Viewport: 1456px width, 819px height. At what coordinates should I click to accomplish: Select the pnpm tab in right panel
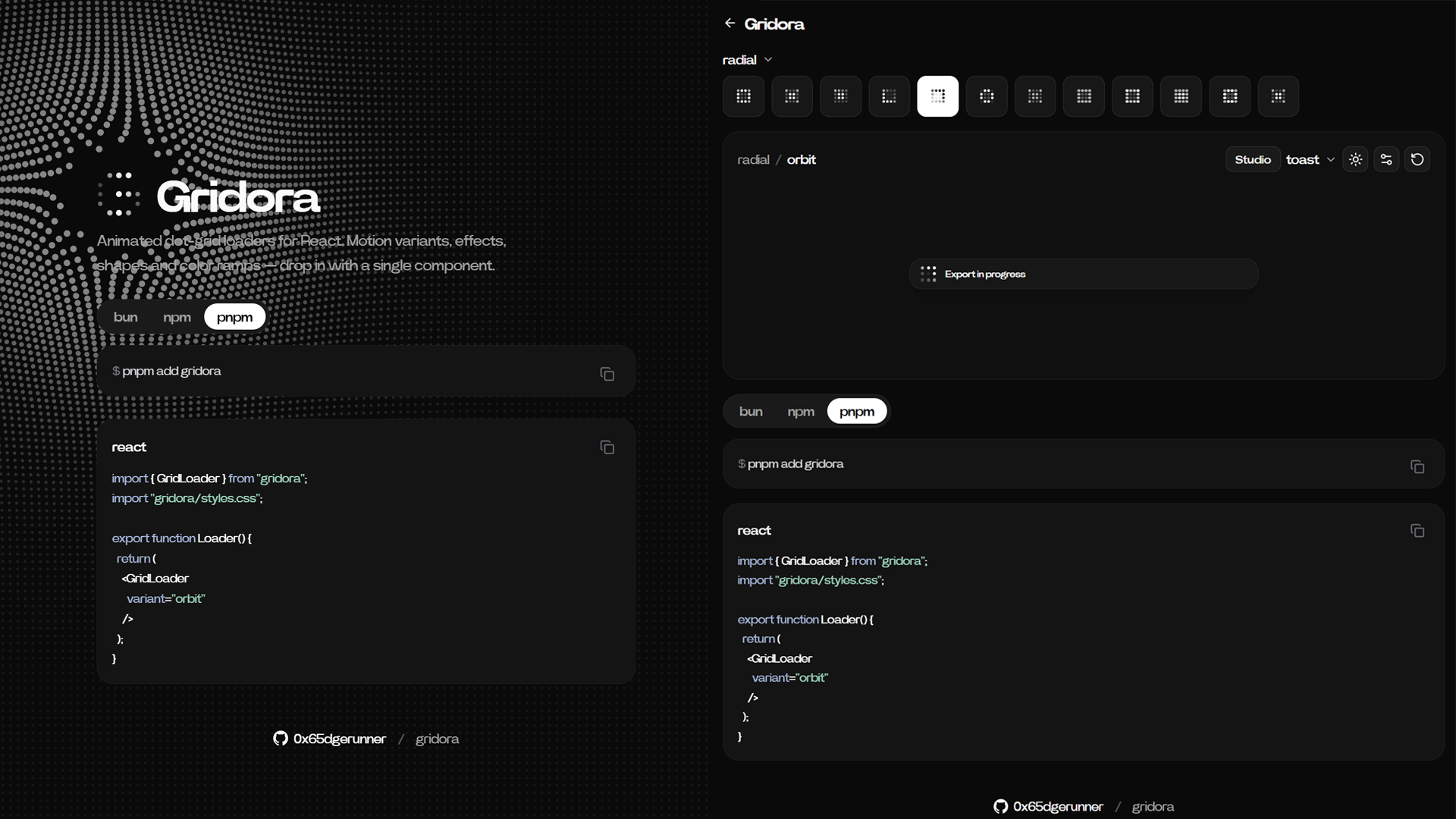[857, 411]
